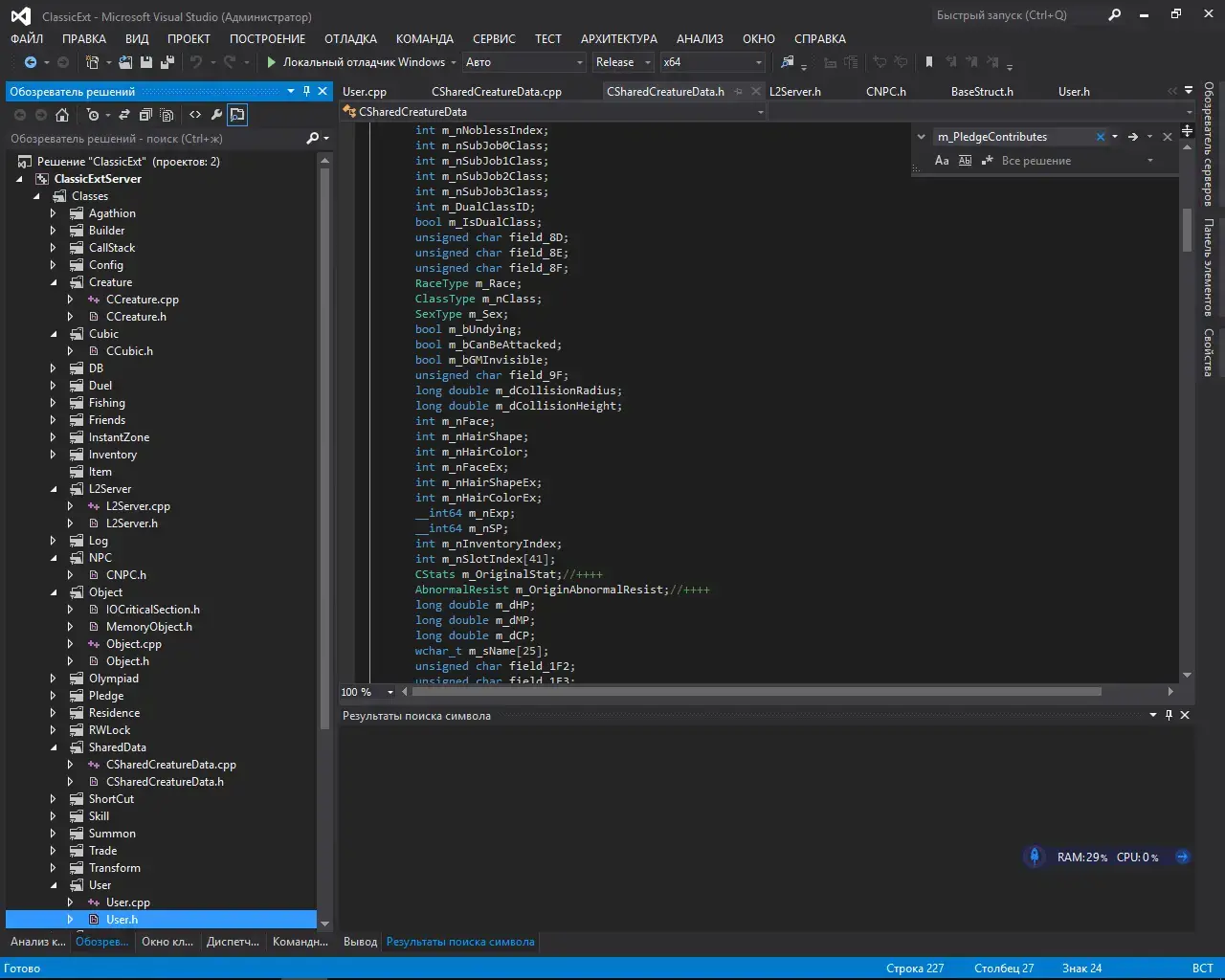Click the New Project toolbar icon

tap(92, 62)
